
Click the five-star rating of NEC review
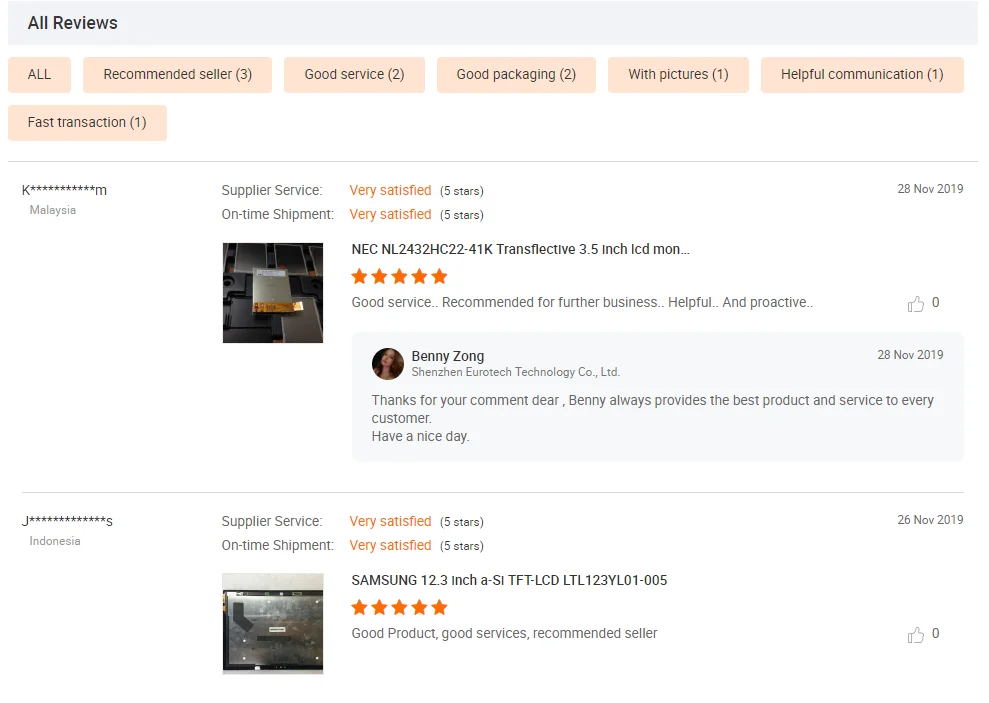pyautogui.click(x=399, y=276)
